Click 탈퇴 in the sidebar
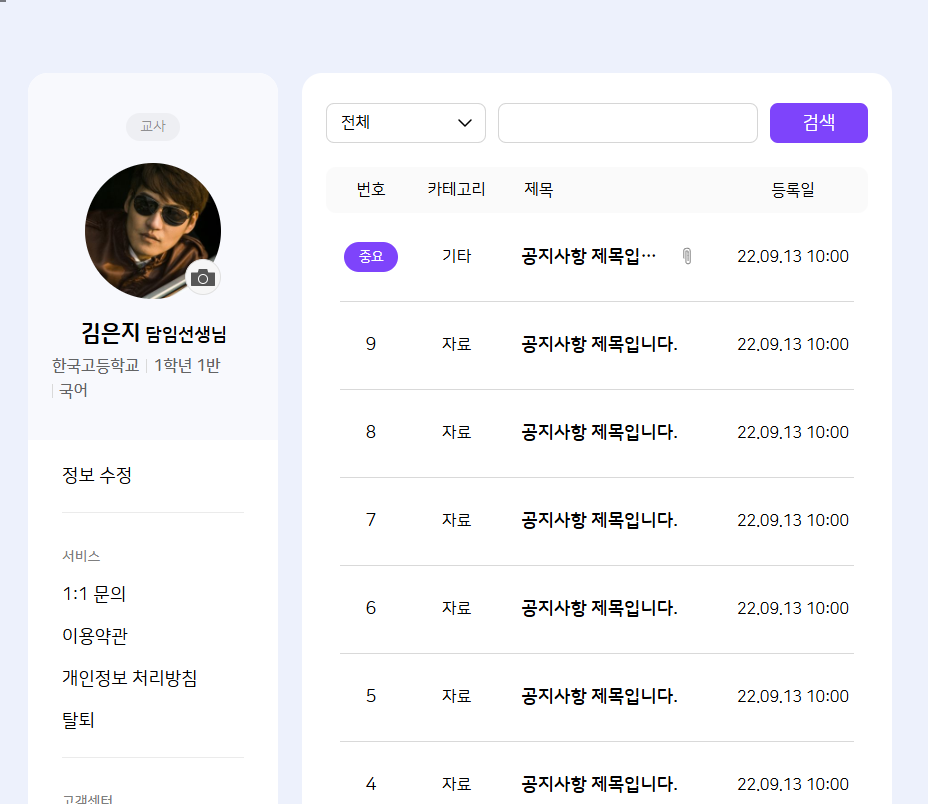Viewport: 928px width, 804px height. [78, 720]
